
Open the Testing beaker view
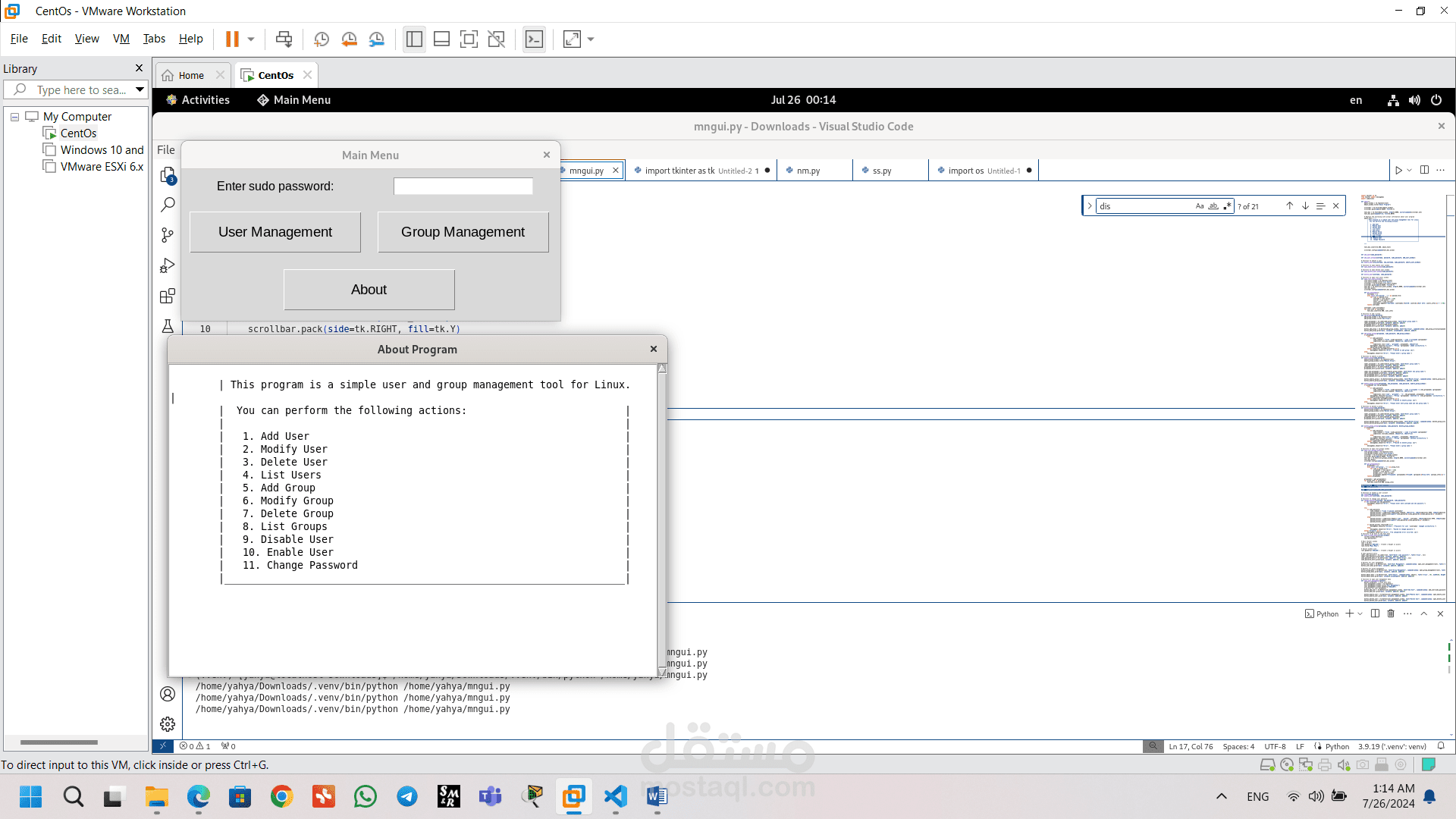point(167,326)
